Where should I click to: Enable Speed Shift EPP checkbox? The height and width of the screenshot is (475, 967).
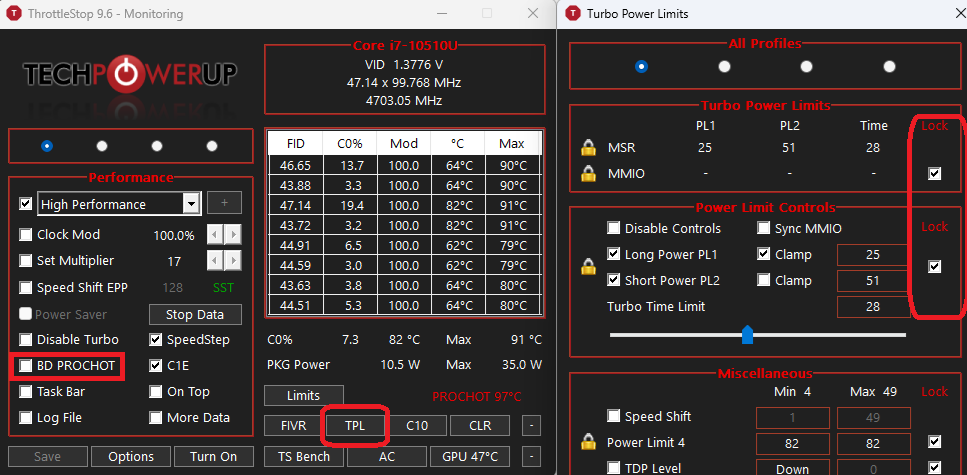(25, 287)
